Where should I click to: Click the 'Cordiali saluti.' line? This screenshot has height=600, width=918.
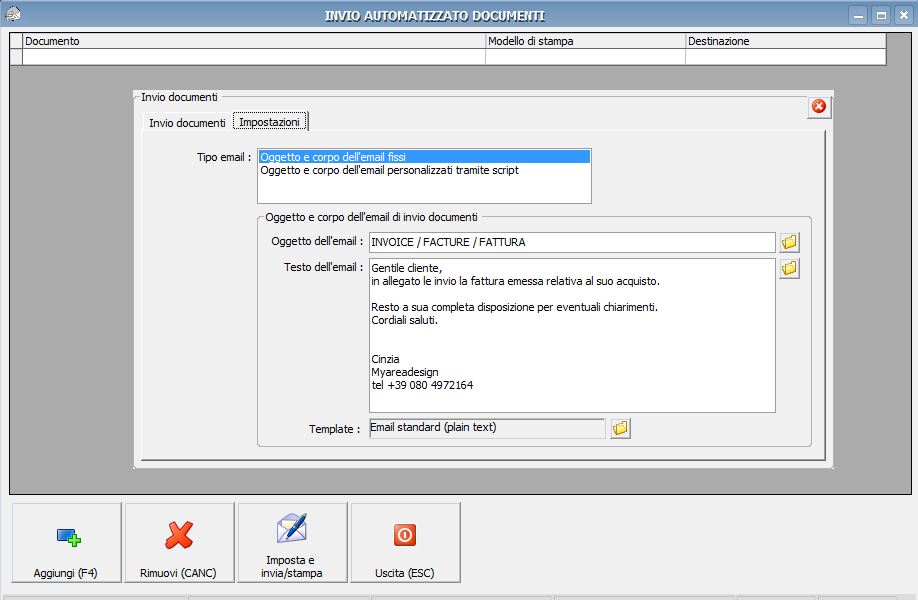point(405,320)
